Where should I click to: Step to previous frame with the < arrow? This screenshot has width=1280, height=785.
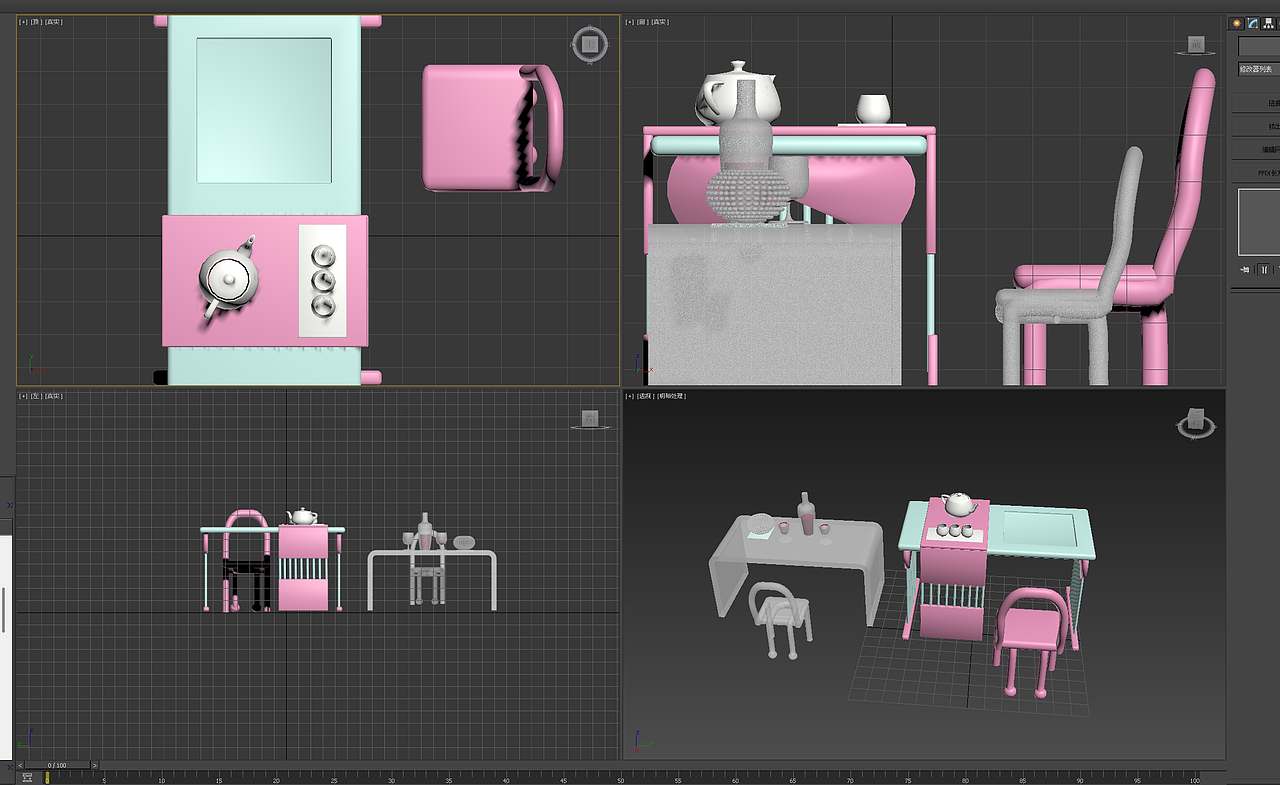(x=20, y=765)
